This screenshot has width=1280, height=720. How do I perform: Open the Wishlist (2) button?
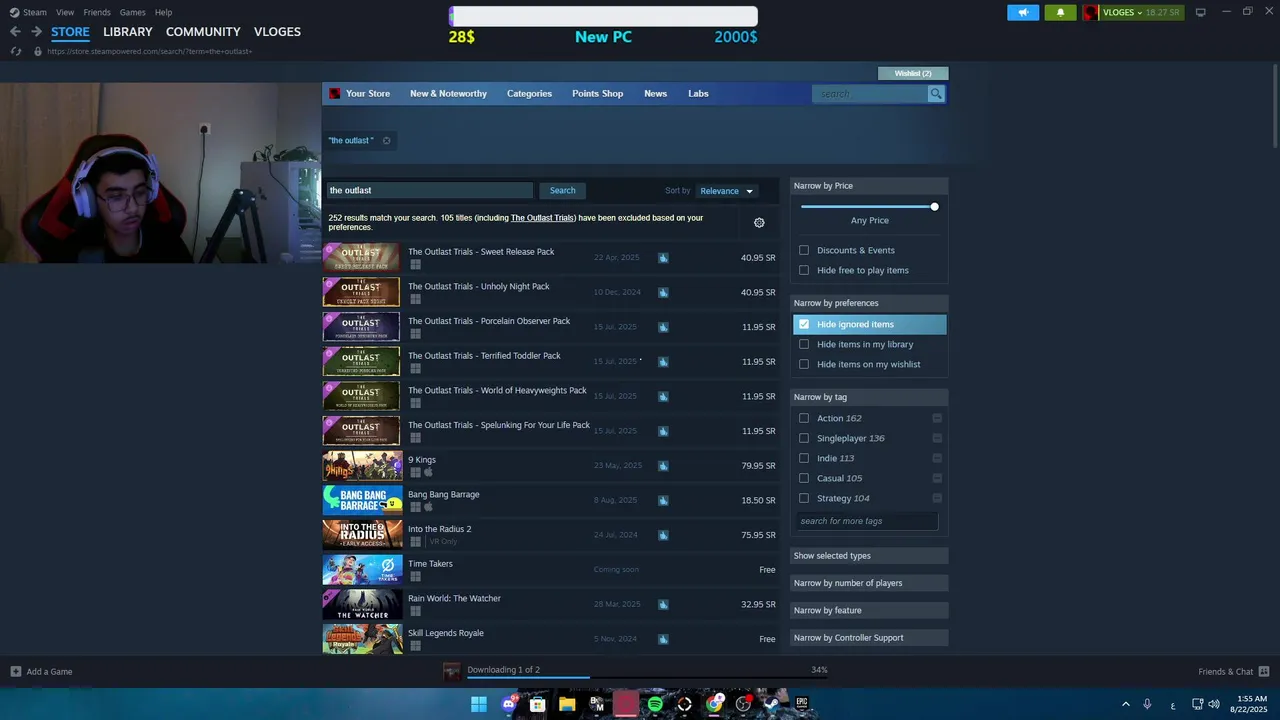click(x=913, y=73)
